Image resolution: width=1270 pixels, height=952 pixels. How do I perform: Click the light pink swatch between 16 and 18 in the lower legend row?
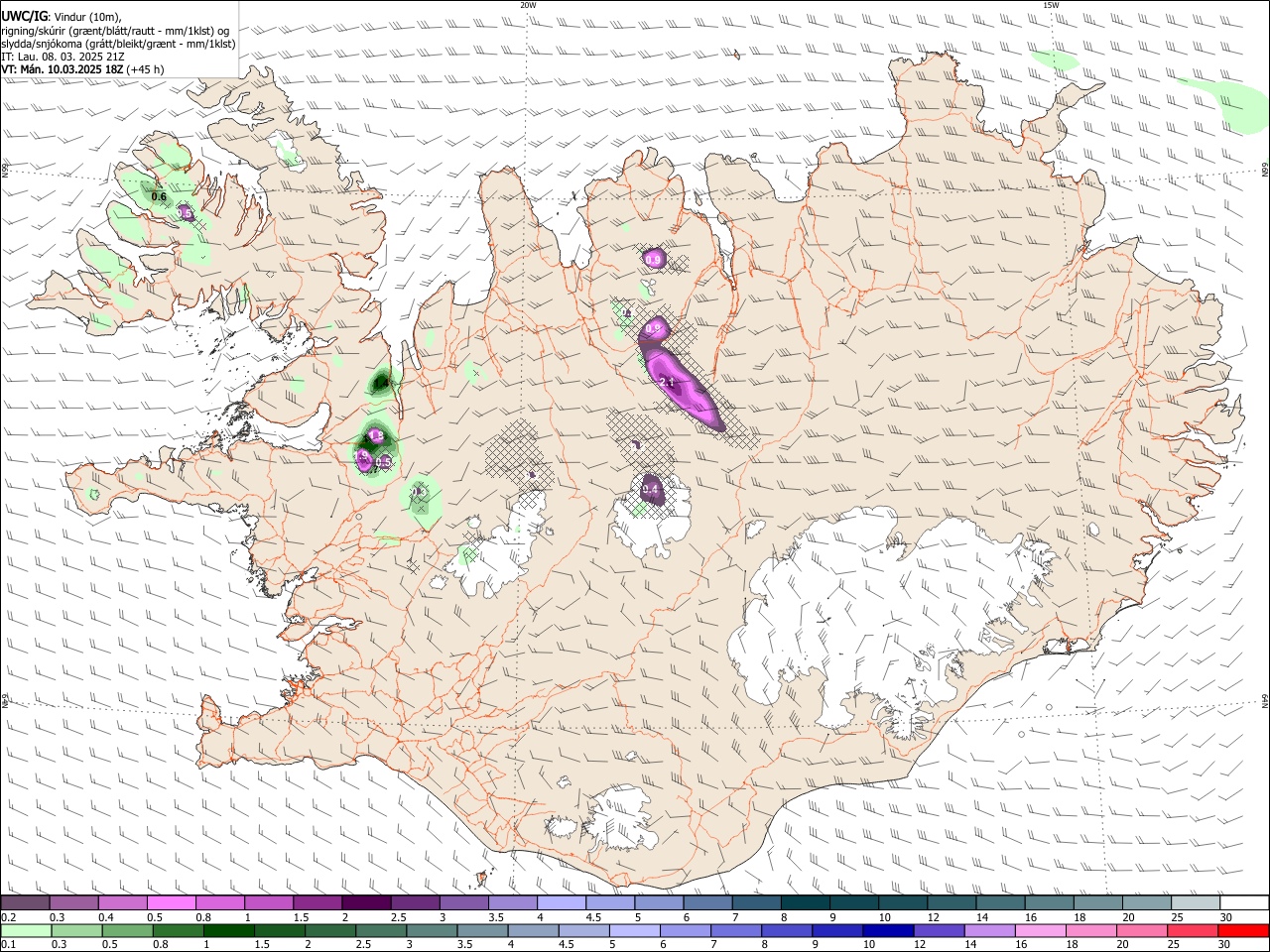click(x=1041, y=930)
